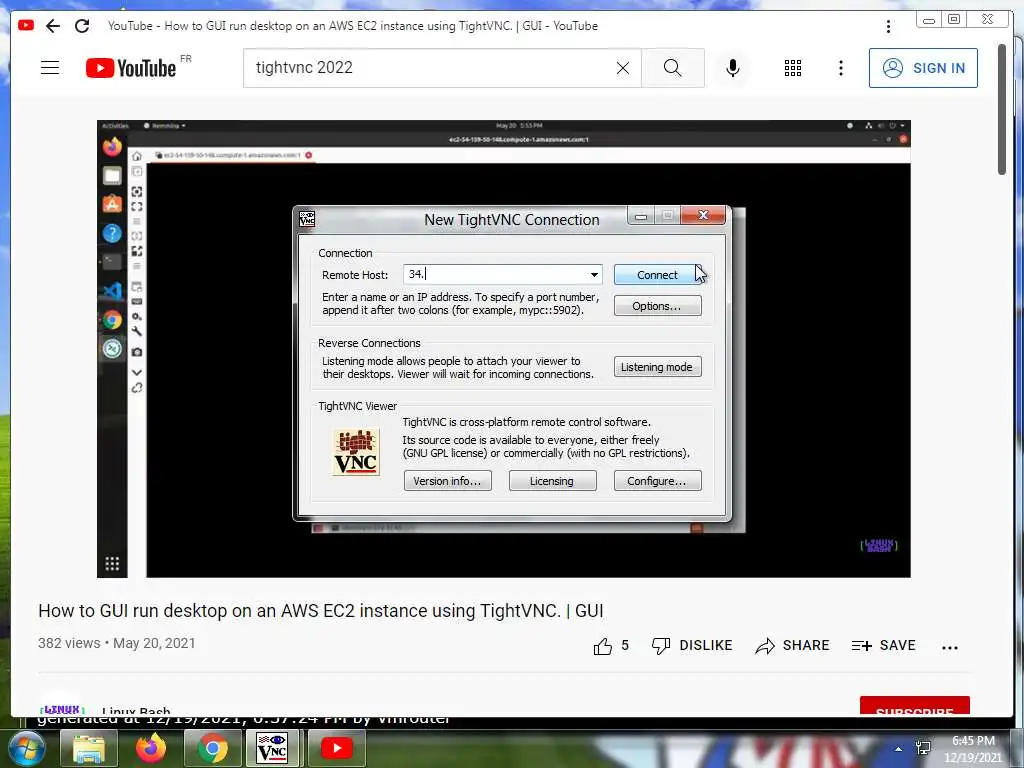Click the video title text "How to GUI run desktop..."
Screen dimensions: 1024x768
coord(321,611)
